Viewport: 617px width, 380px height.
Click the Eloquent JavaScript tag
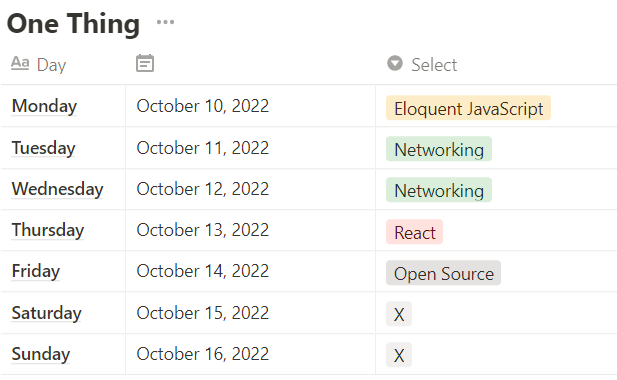pyautogui.click(x=468, y=108)
